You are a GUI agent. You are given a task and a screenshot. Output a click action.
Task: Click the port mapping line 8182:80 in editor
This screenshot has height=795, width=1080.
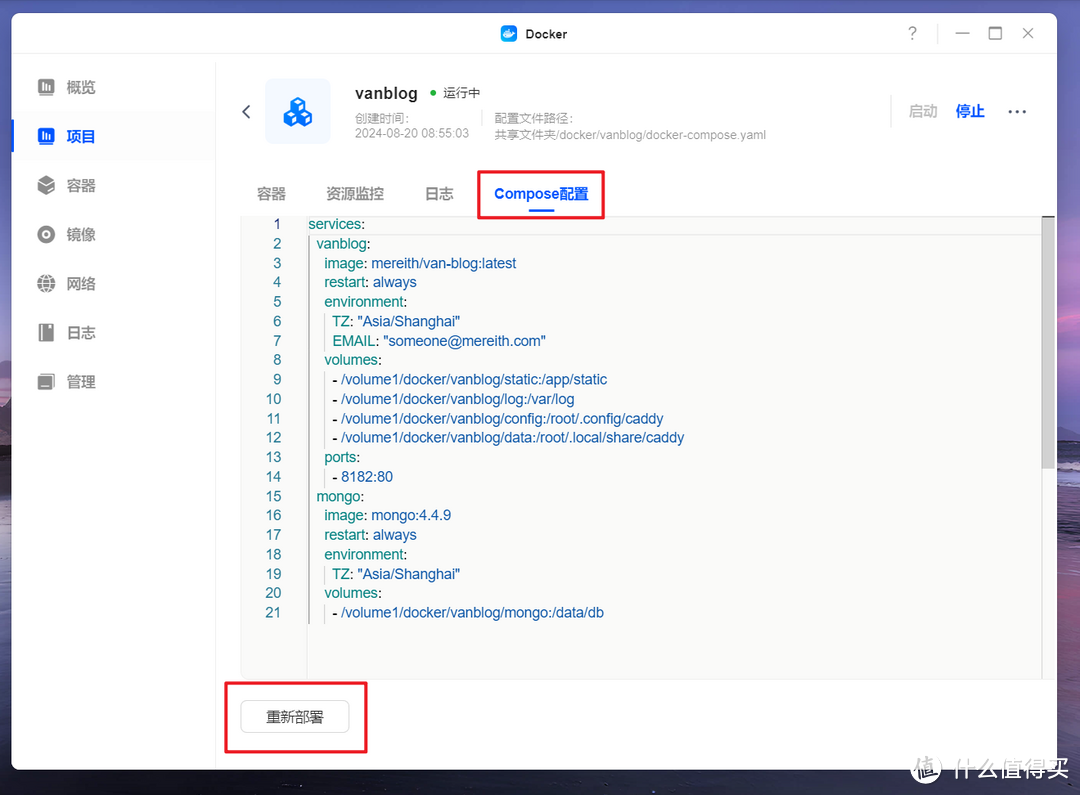click(x=366, y=476)
